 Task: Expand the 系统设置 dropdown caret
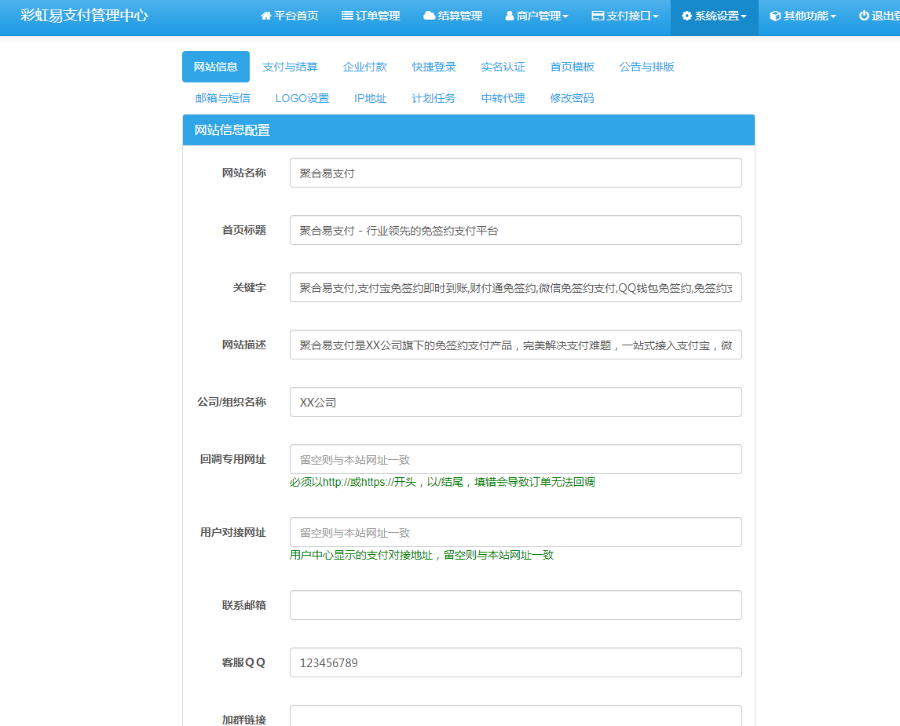[x=744, y=17]
